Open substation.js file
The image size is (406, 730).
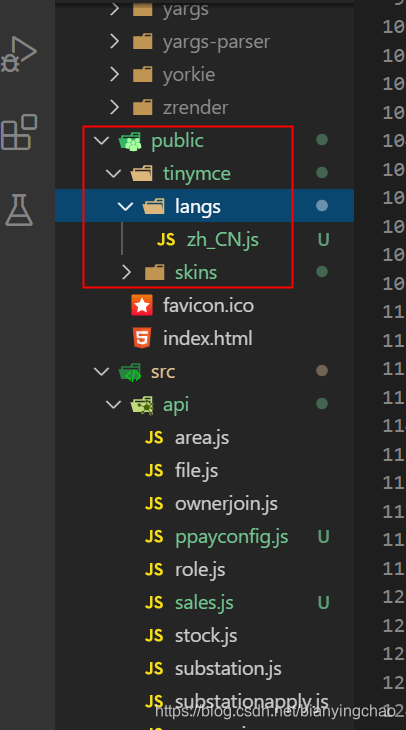click(228, 669)
